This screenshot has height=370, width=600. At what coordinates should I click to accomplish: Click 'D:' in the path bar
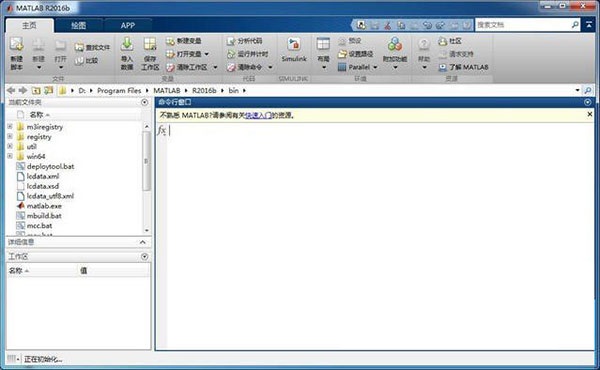tap(82, 91)
